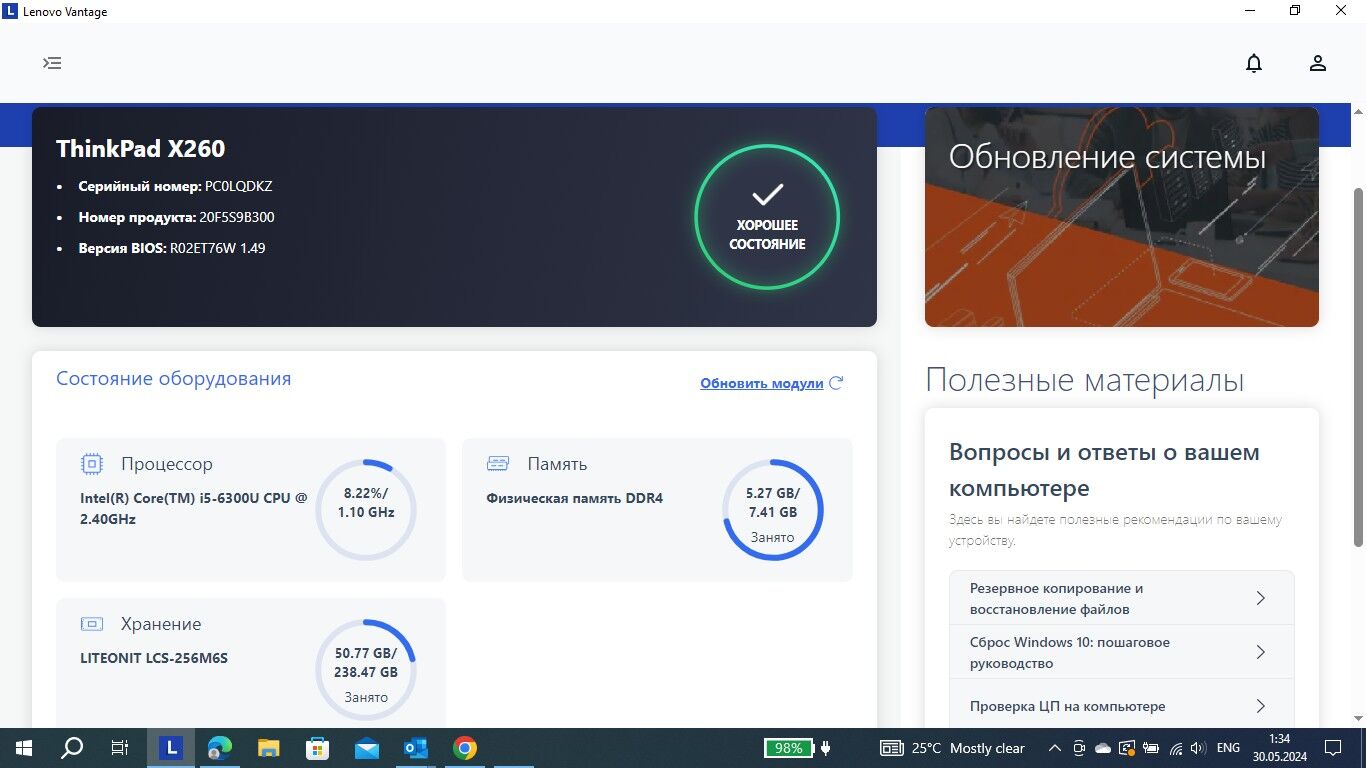Click the power plug icon beside battery gauge

coord(826,748)
